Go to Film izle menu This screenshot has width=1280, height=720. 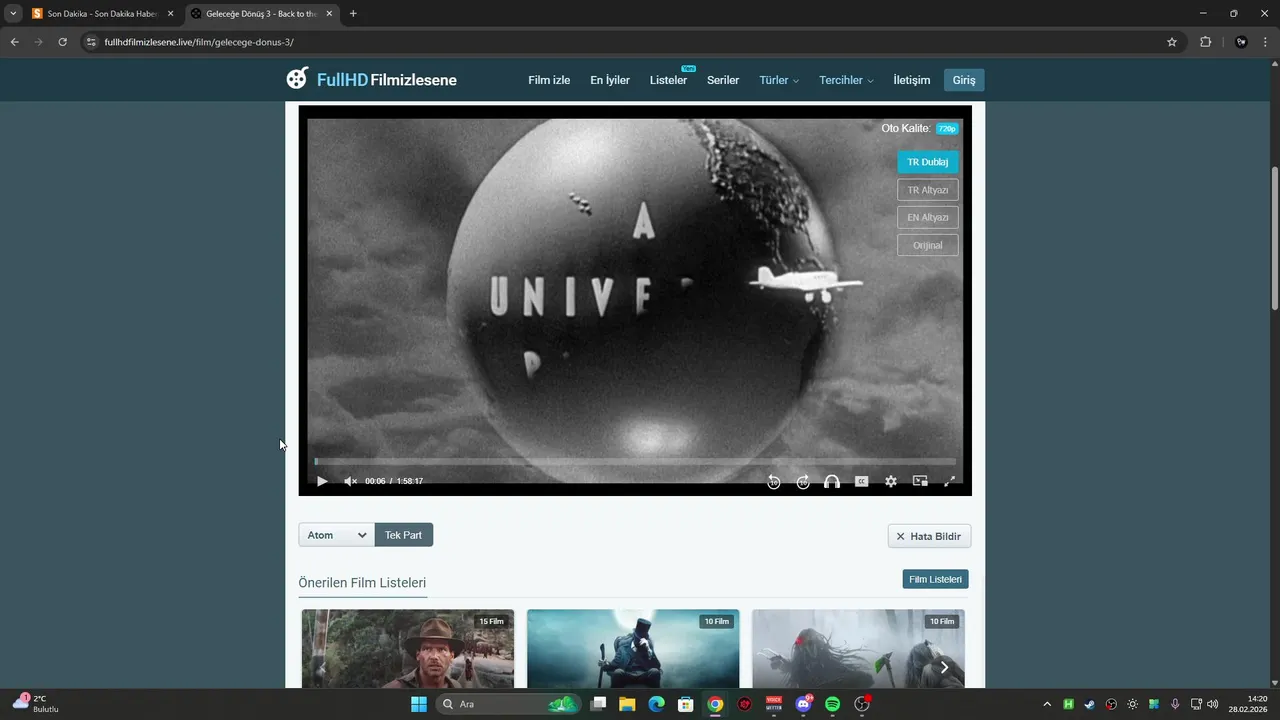point(549,80)
